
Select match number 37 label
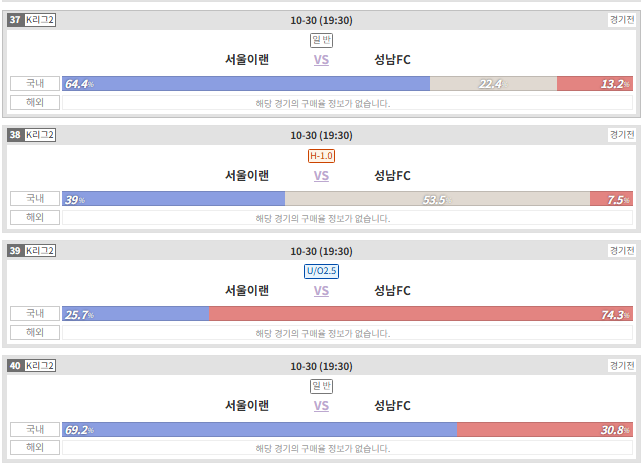(x=15, y=20)
